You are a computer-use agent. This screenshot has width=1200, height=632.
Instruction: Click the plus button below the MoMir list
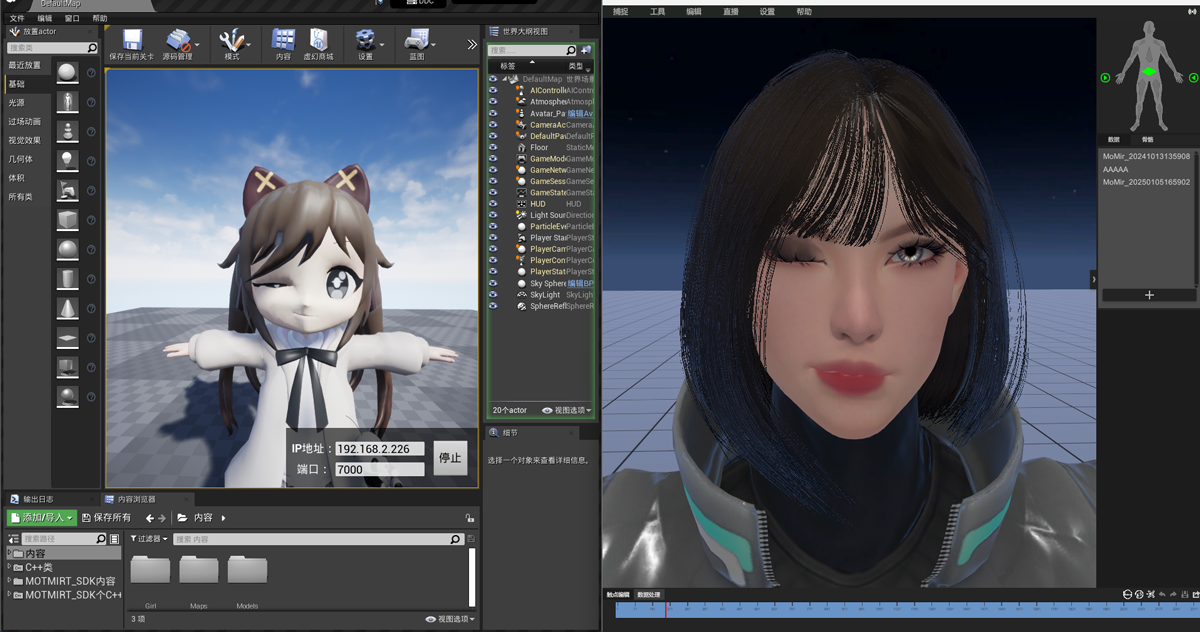pyautogui.click(x=1148, y=295)
